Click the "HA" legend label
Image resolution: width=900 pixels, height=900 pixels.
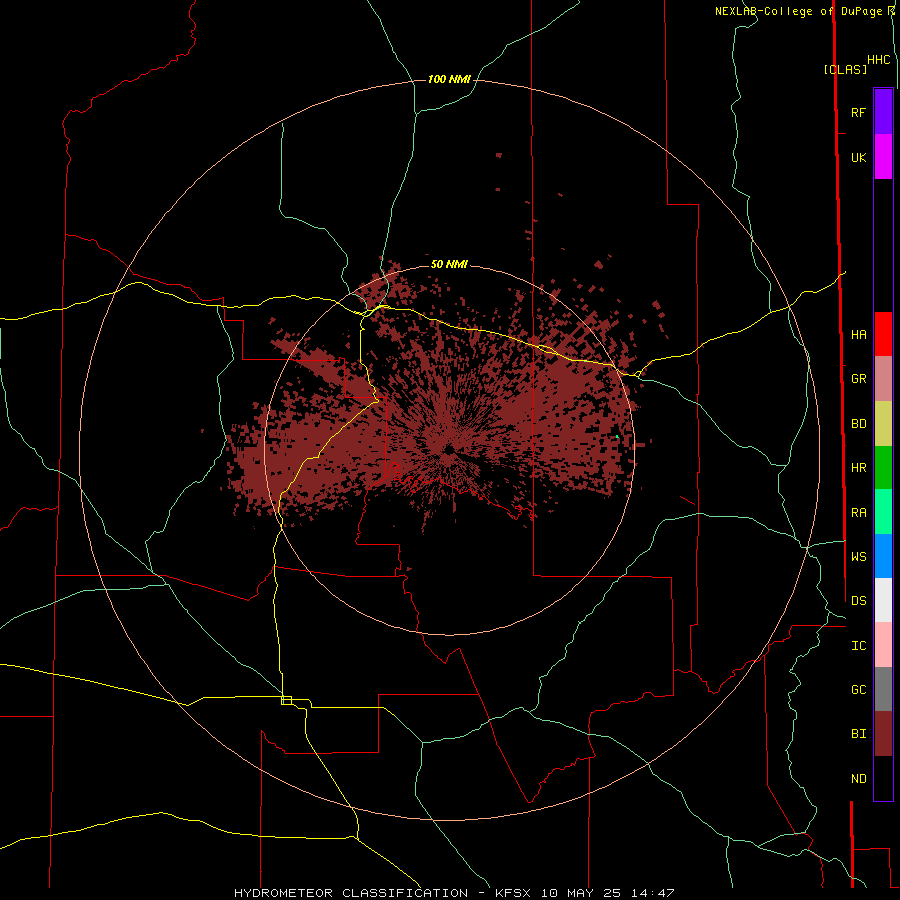pos(858,335)
